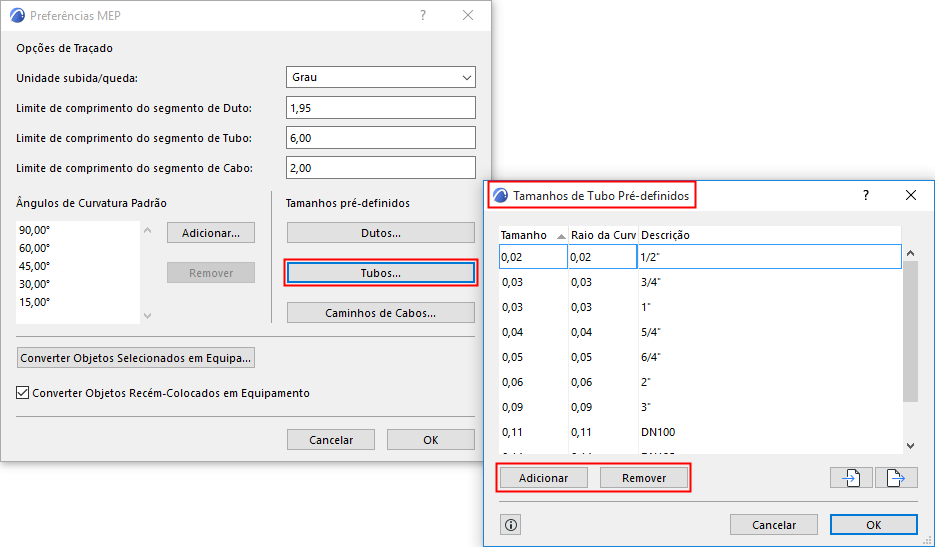
Task: Confirm with OK in the tube sizes dialog
Action: pos(874,525)
